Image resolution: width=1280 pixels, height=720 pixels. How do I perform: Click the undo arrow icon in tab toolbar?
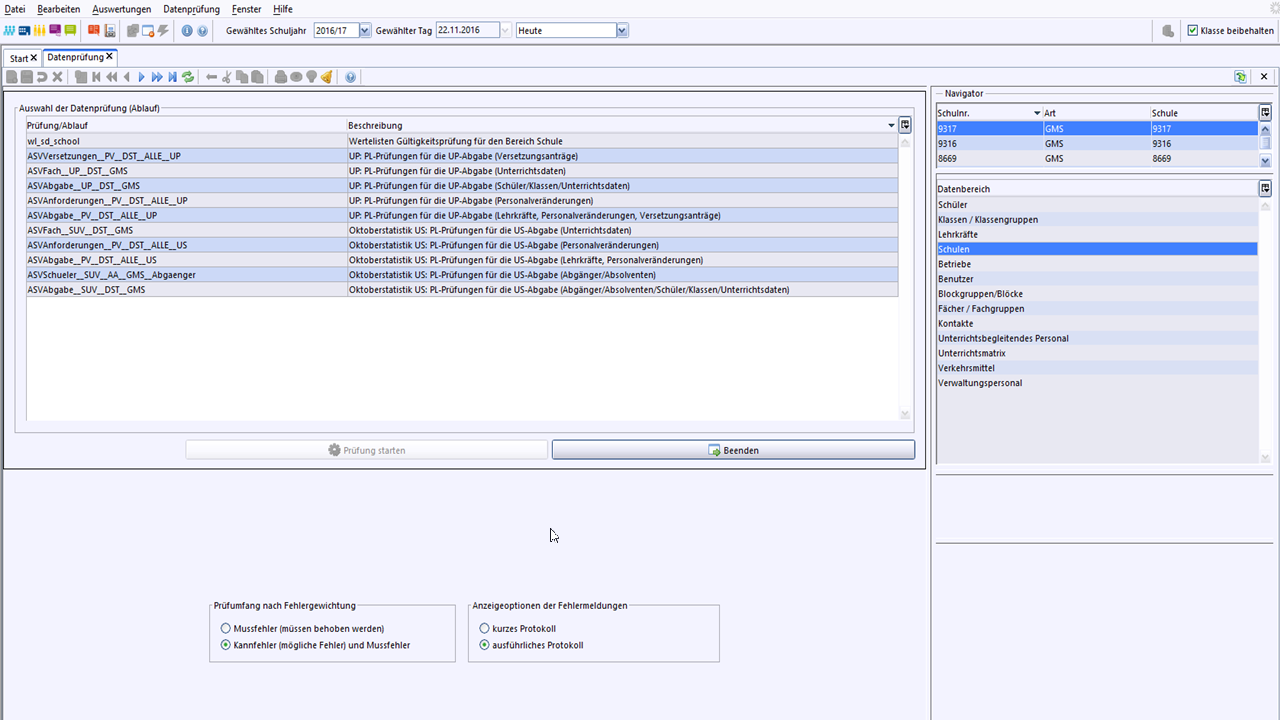tap(42, 77)
